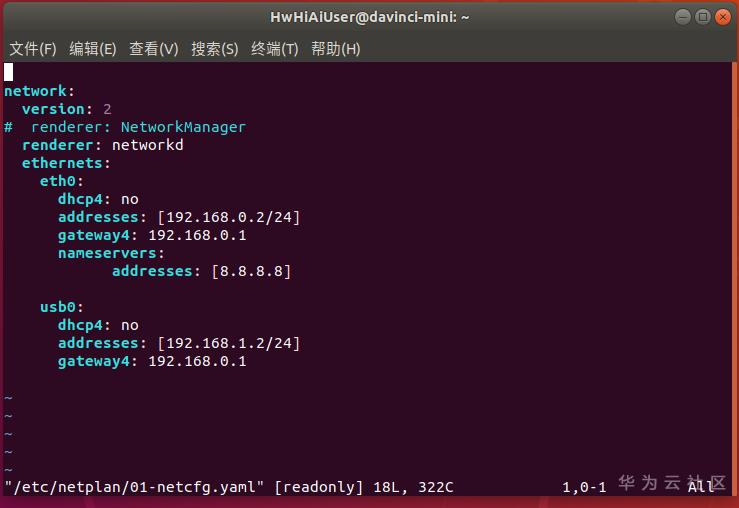Minimize the terminal window

coord(682,17)
